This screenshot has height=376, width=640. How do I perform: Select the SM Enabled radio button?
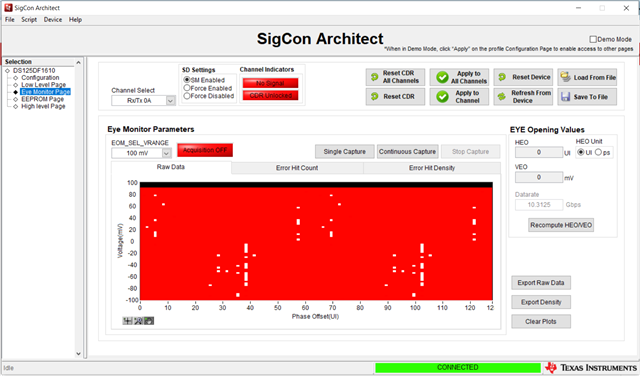tap(187, 80)
